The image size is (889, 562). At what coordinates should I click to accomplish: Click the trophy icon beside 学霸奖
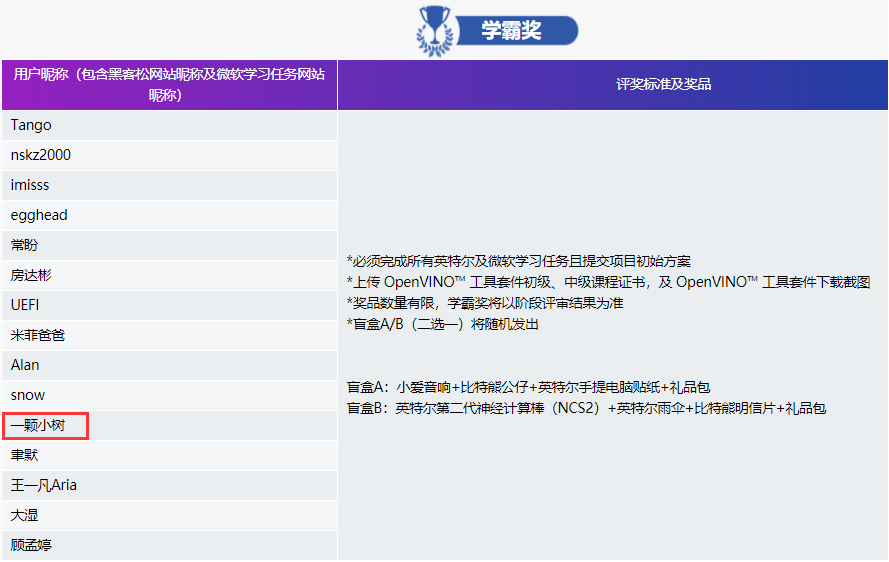coord(435,31)
